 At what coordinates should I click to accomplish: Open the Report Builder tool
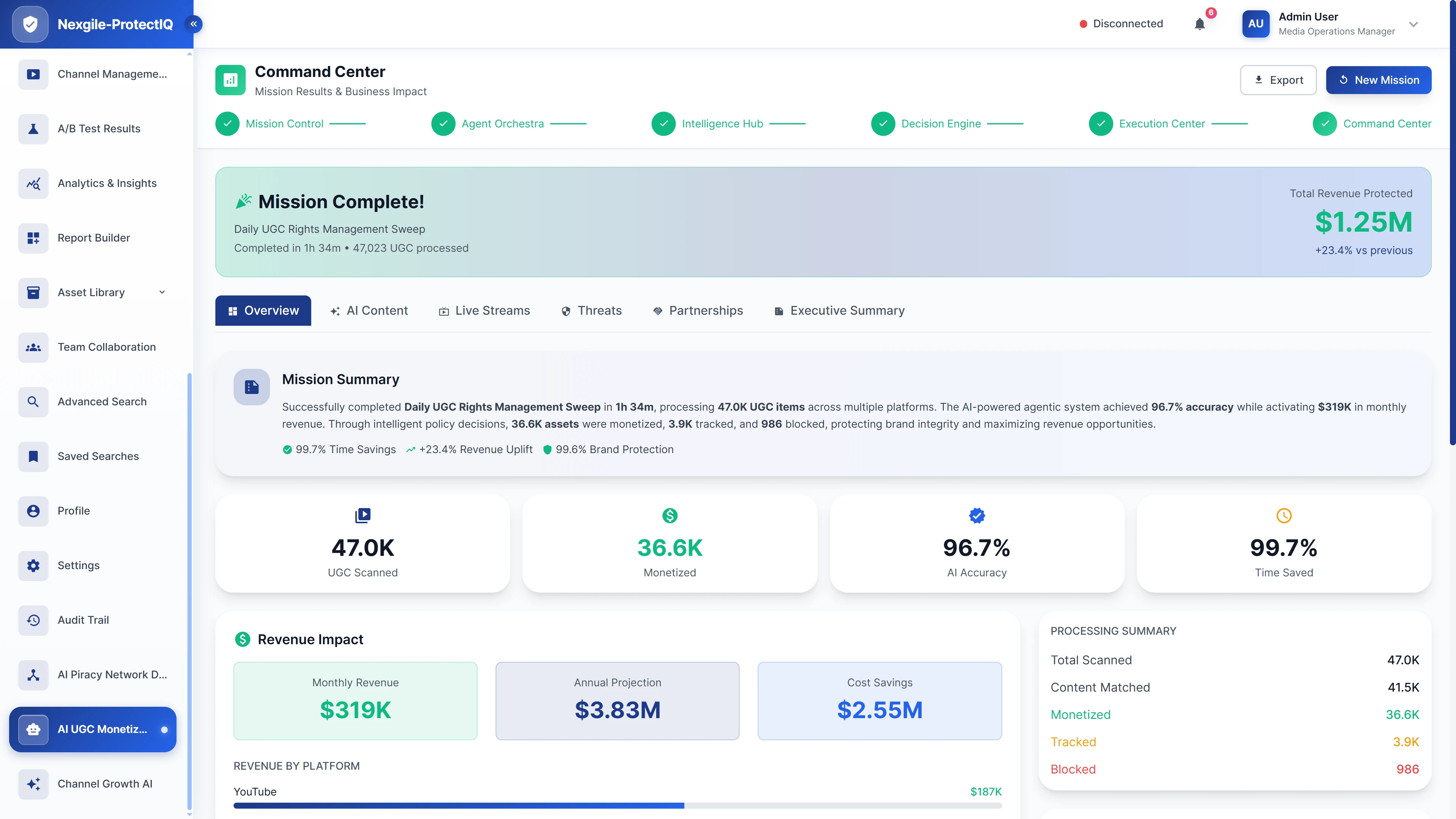[93, 238]
